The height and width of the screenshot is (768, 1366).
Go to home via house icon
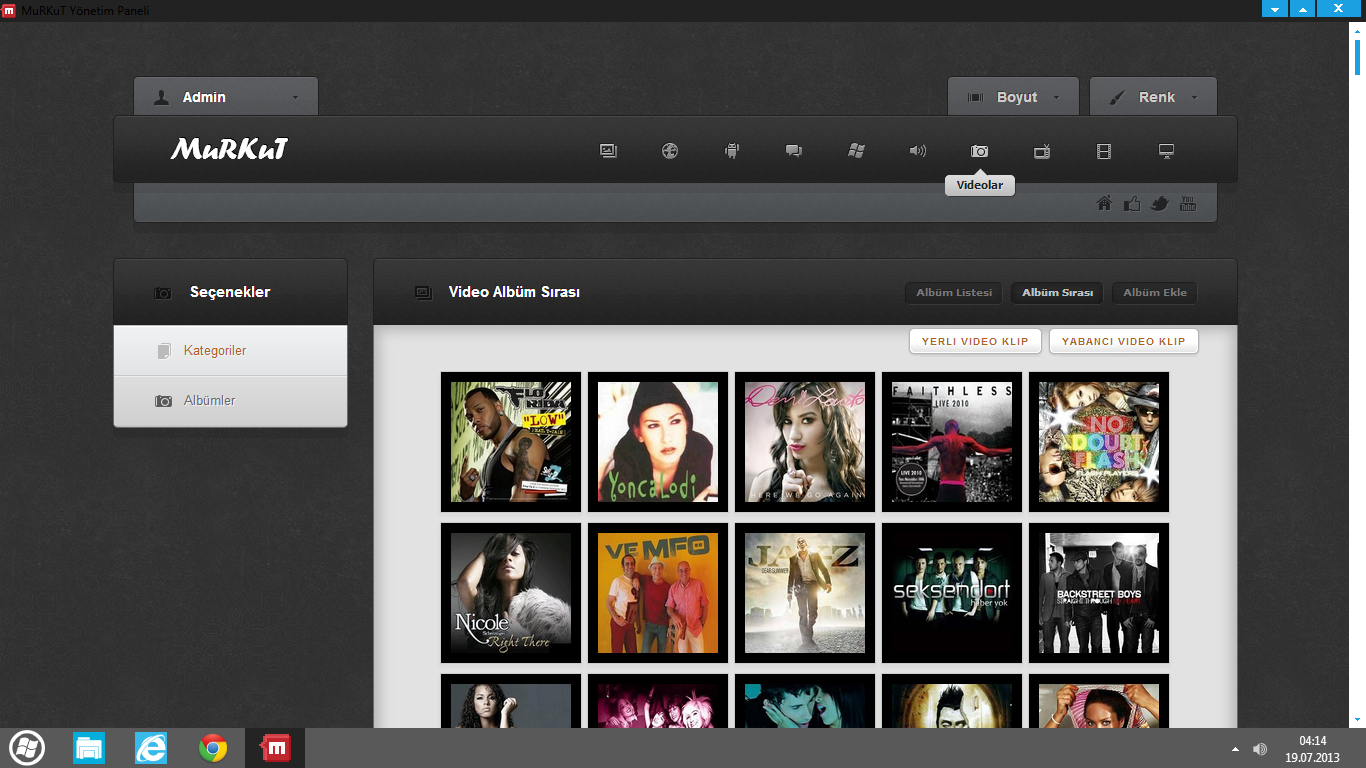pos(1105,204)
